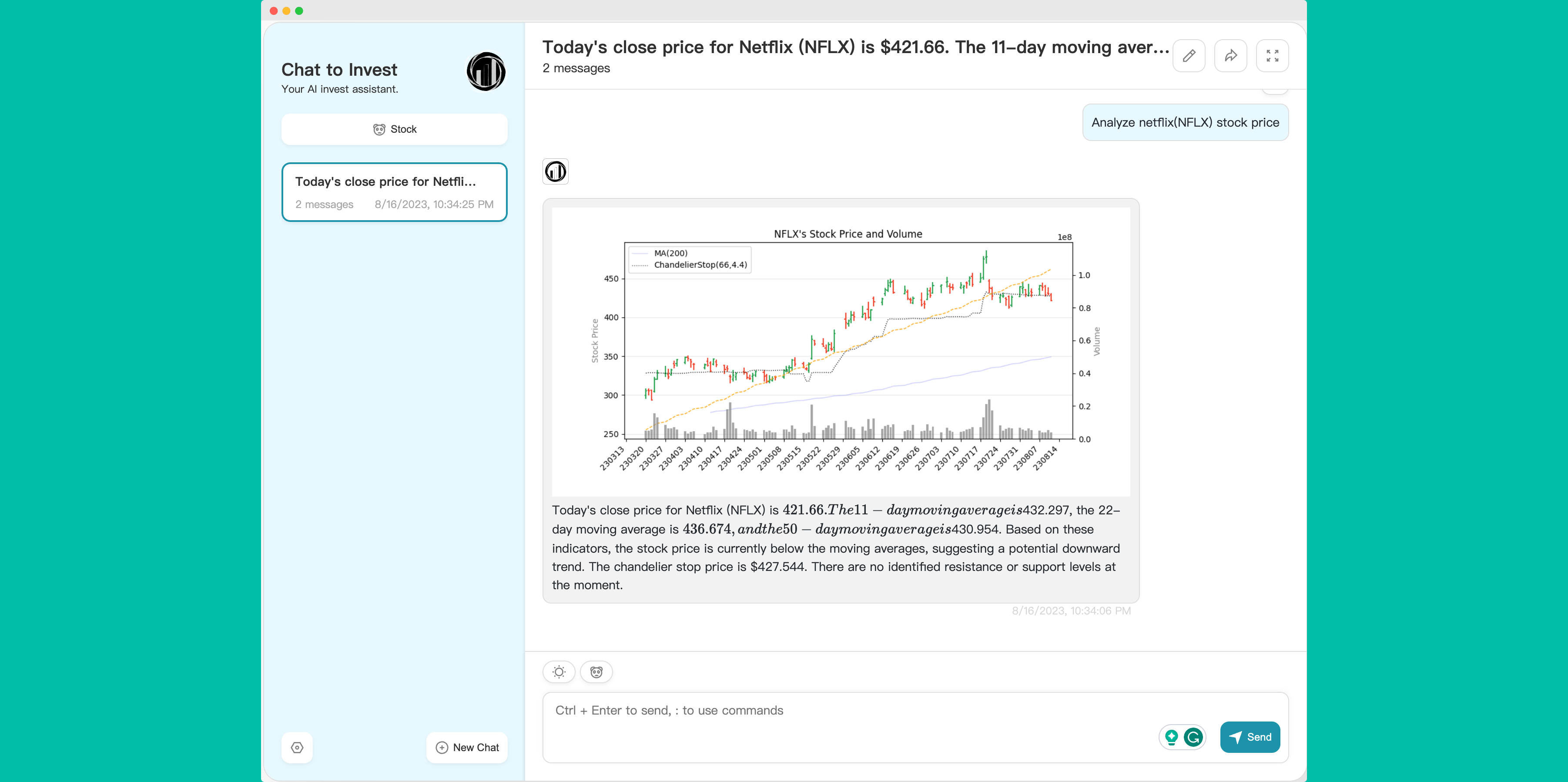This screenshot has width=1568, height=782.
Task: Open settings via the gear icon bottom left
Action: click(297, 747)
